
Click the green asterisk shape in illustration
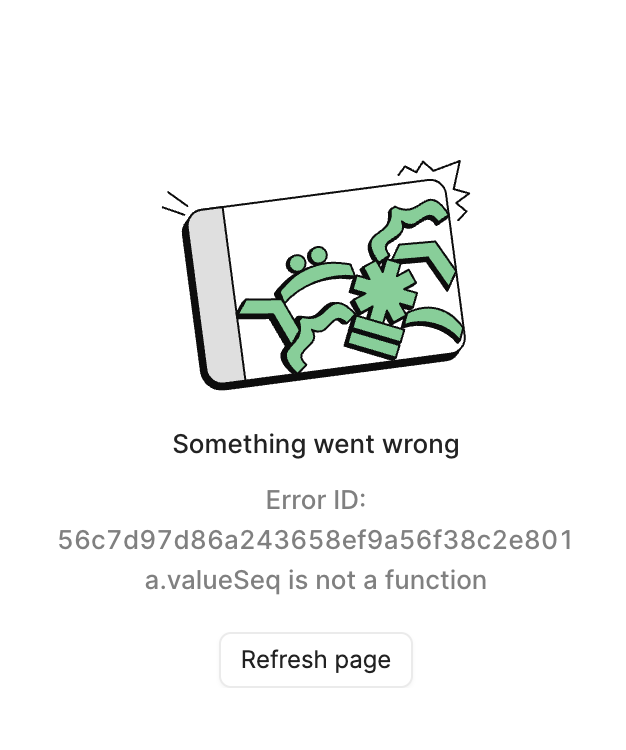(383, 292)
